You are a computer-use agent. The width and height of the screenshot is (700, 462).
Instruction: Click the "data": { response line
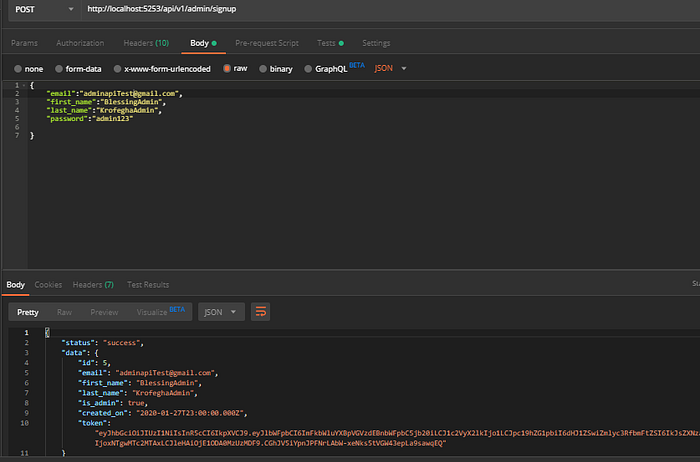pos(79,353)
